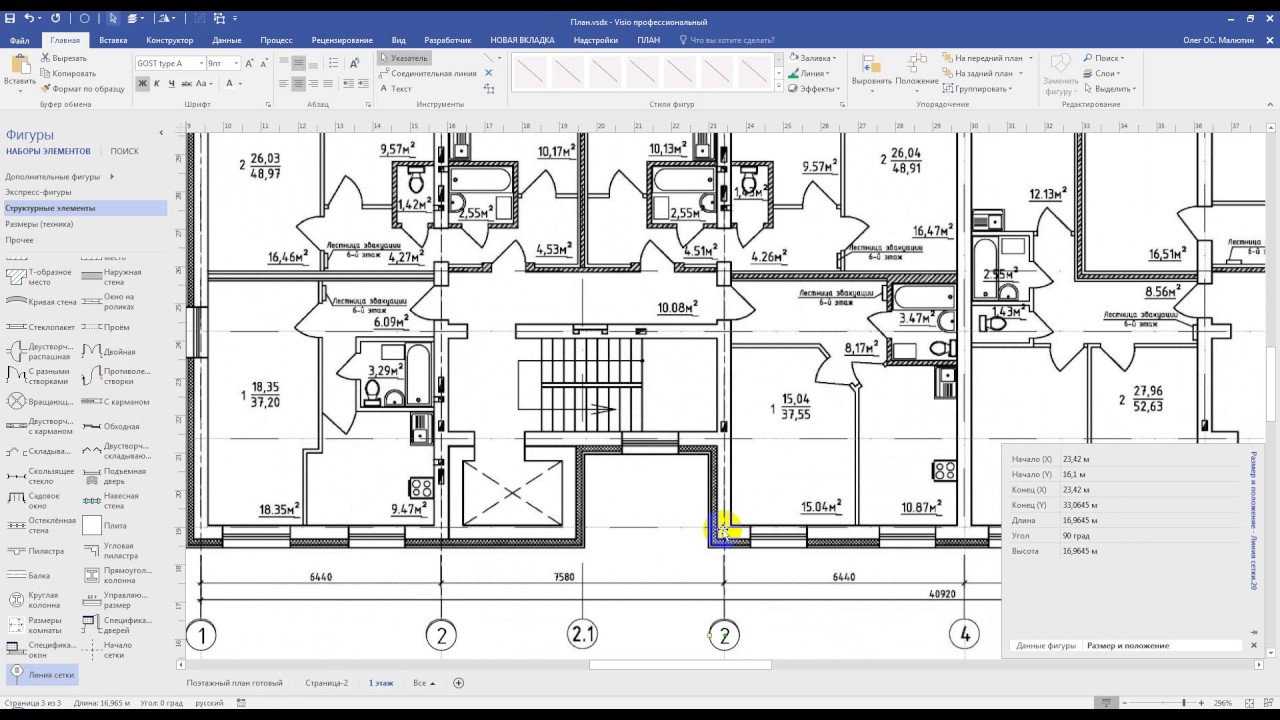Click Format Painter (Формат по образцу)
This screenshot has height=720, width=1280.
pos(83,88)
